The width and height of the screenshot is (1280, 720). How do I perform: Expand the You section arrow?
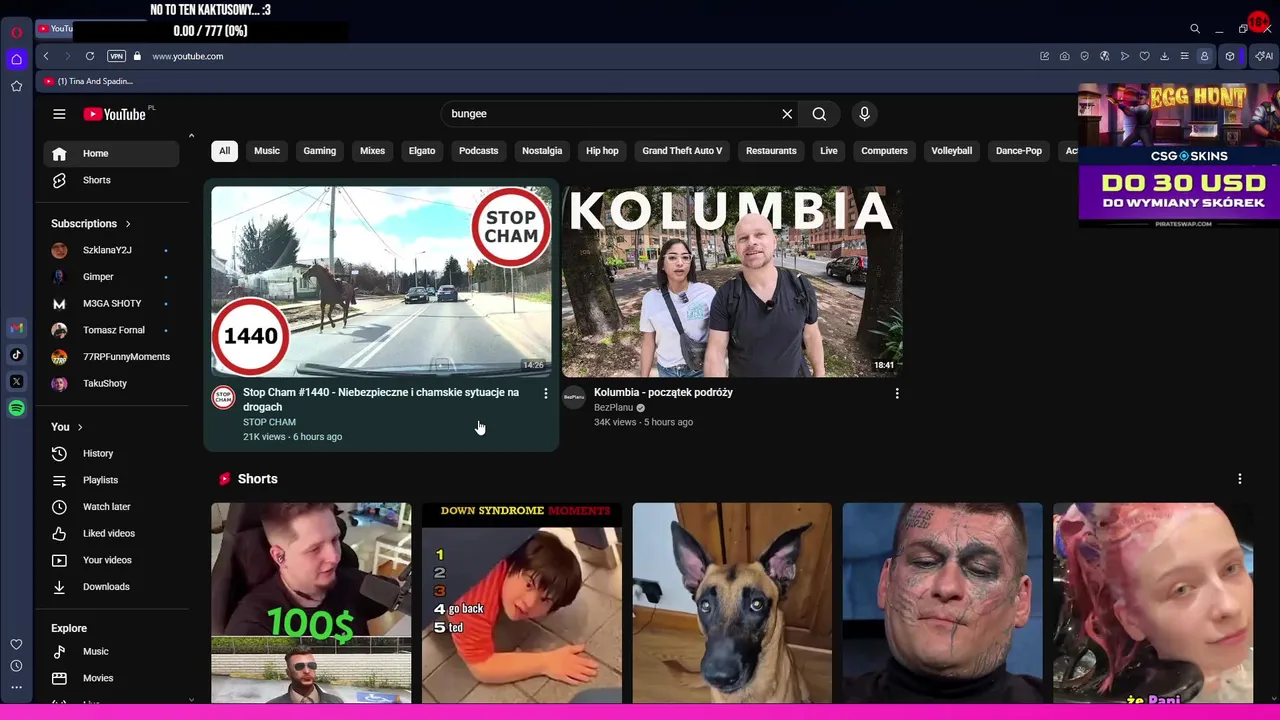click(x=80, y=427)
